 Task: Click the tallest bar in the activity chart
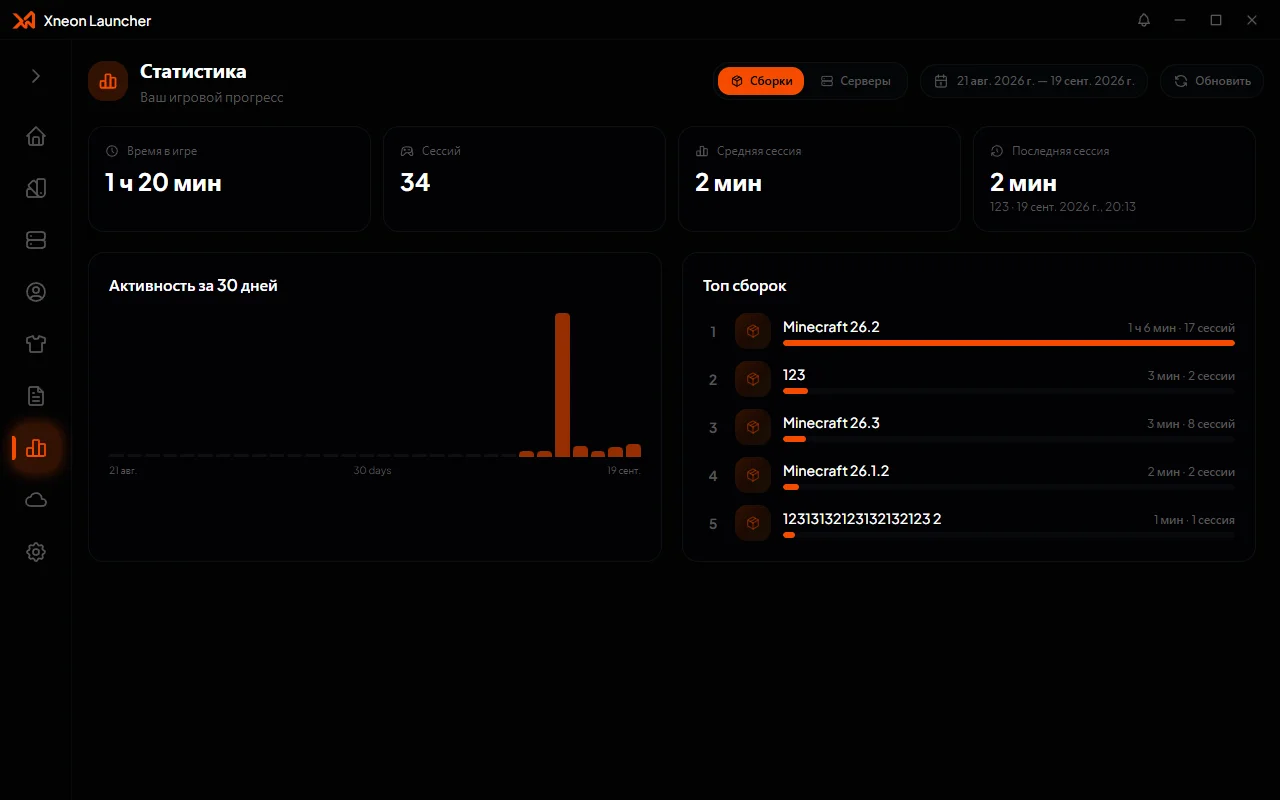[x=562, y=385]
